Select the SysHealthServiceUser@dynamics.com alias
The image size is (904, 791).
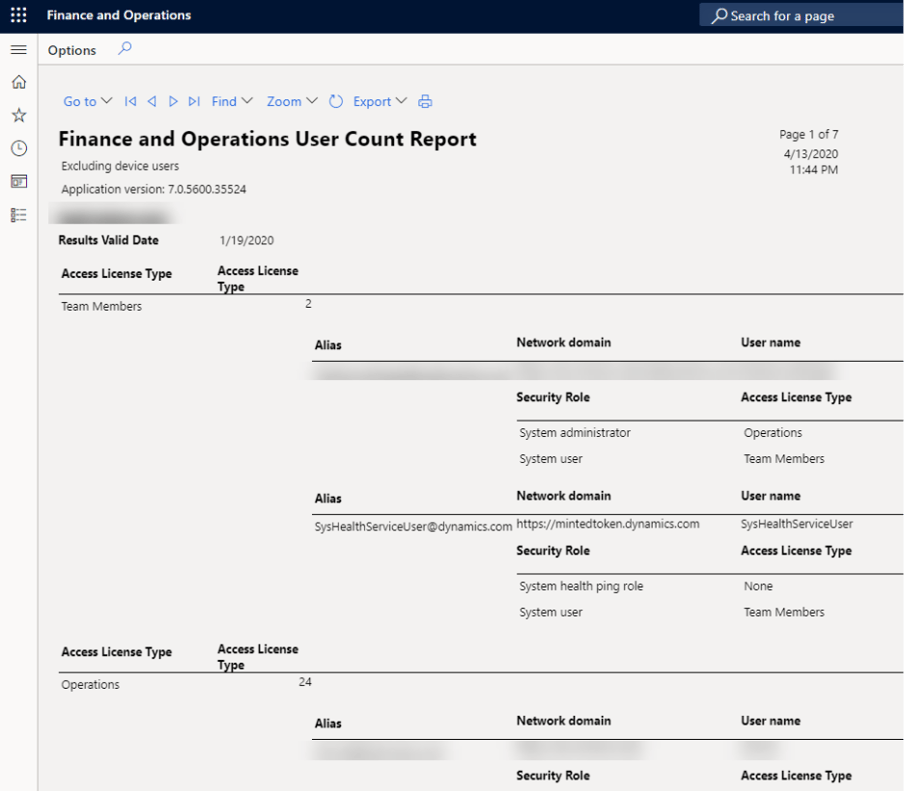tap(413, 526)
